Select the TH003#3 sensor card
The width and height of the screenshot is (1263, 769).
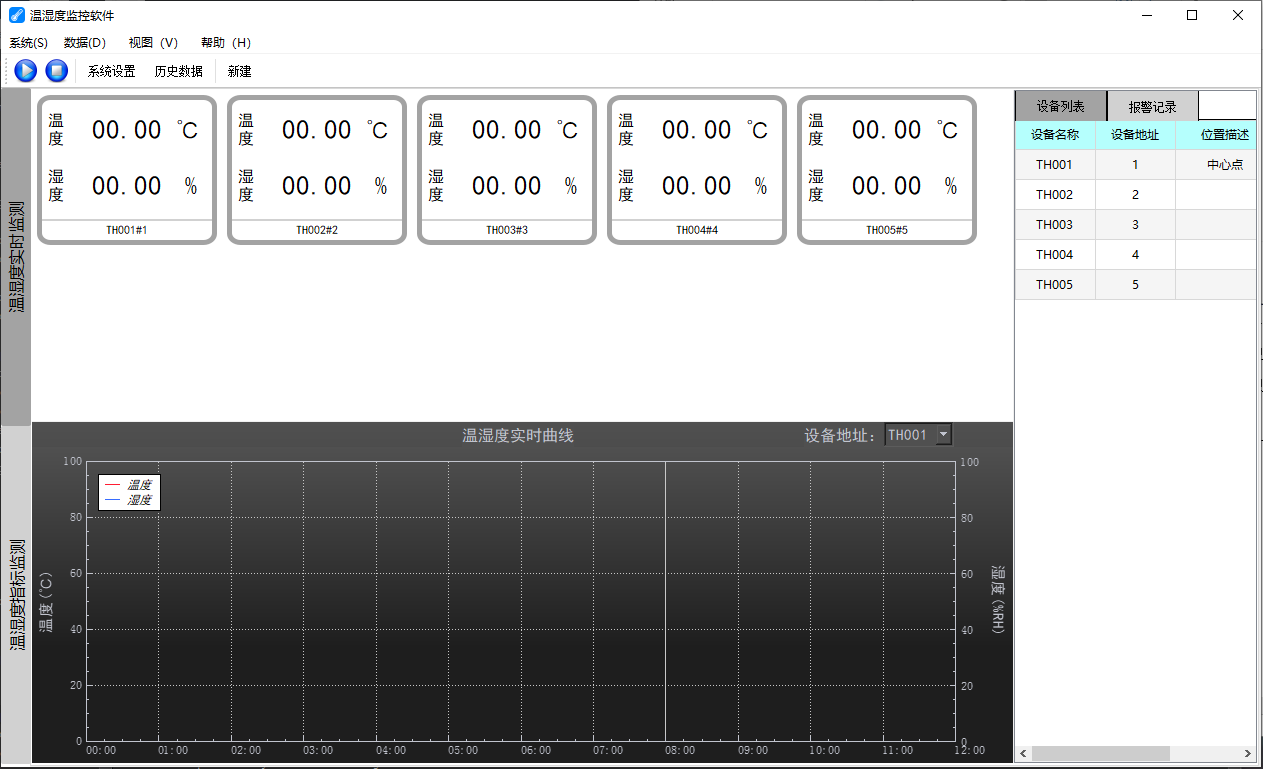click(506, 170)
